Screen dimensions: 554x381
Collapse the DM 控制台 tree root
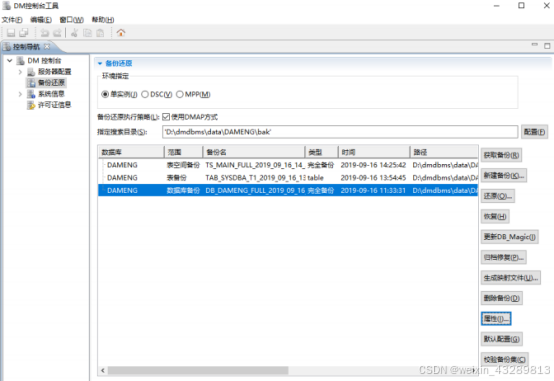tap(10, 61)
